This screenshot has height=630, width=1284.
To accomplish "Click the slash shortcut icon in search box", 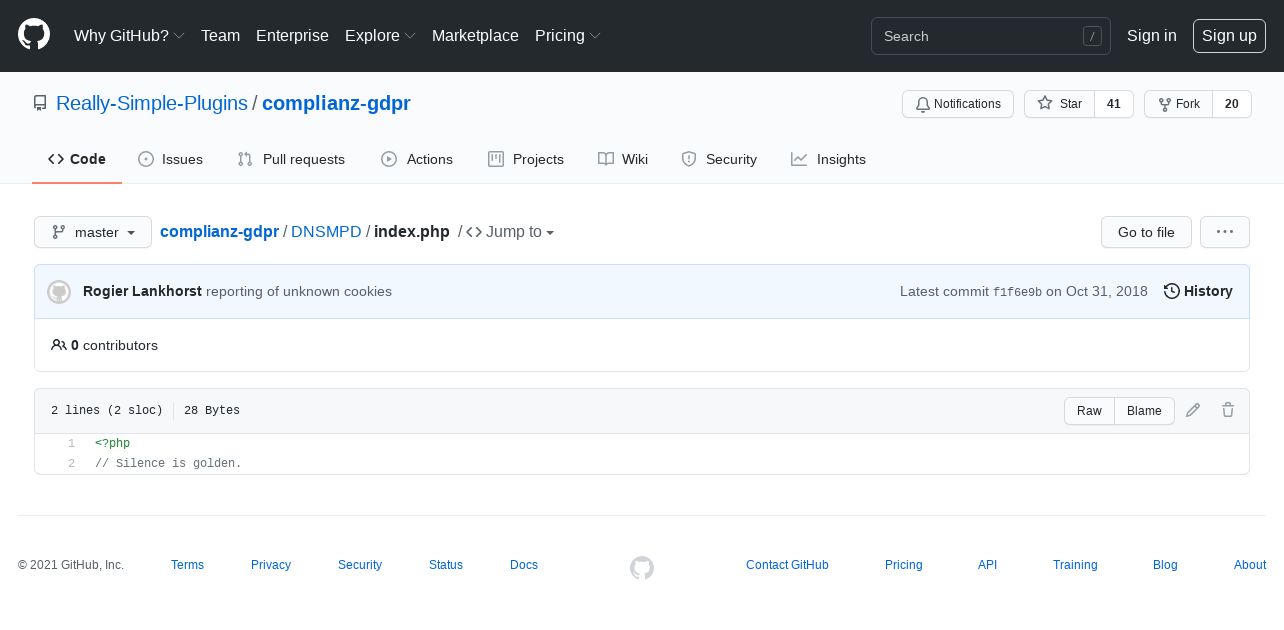I will coord(1092,36).
